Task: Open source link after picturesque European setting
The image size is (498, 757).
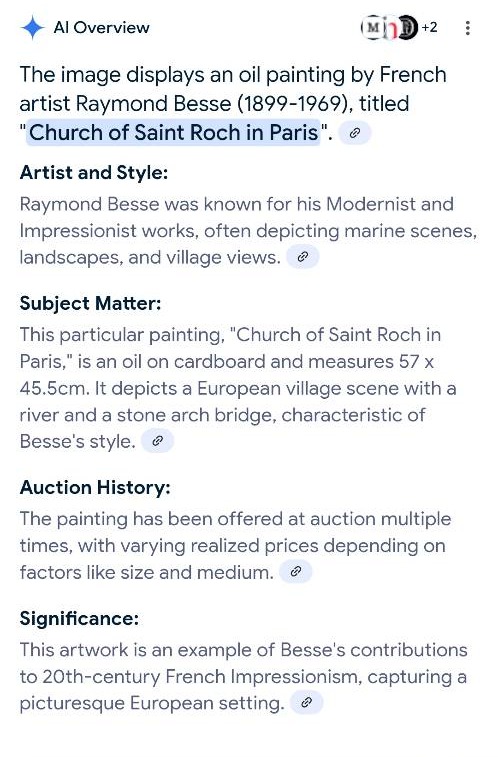Action: tap(306, 703)
